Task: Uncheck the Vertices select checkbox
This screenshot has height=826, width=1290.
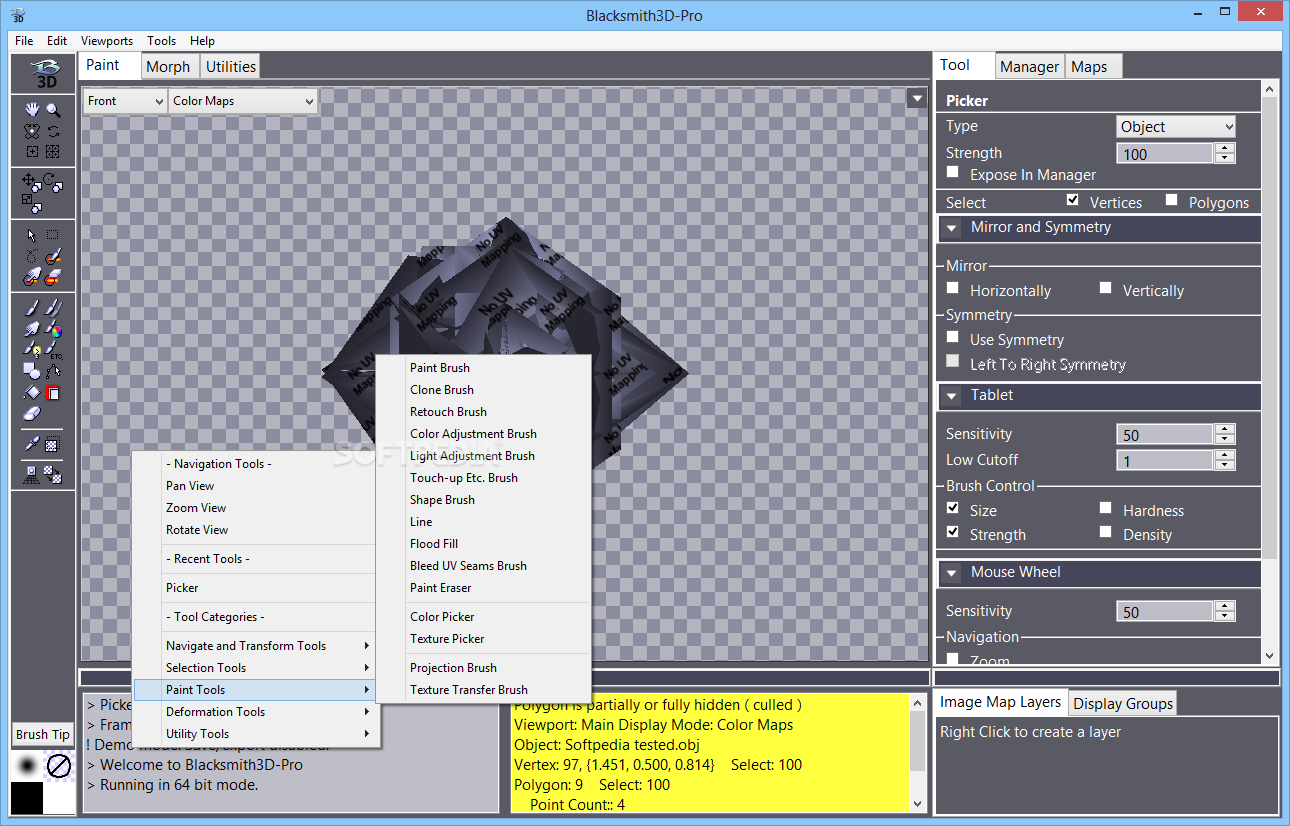Action: [1073, 201]
